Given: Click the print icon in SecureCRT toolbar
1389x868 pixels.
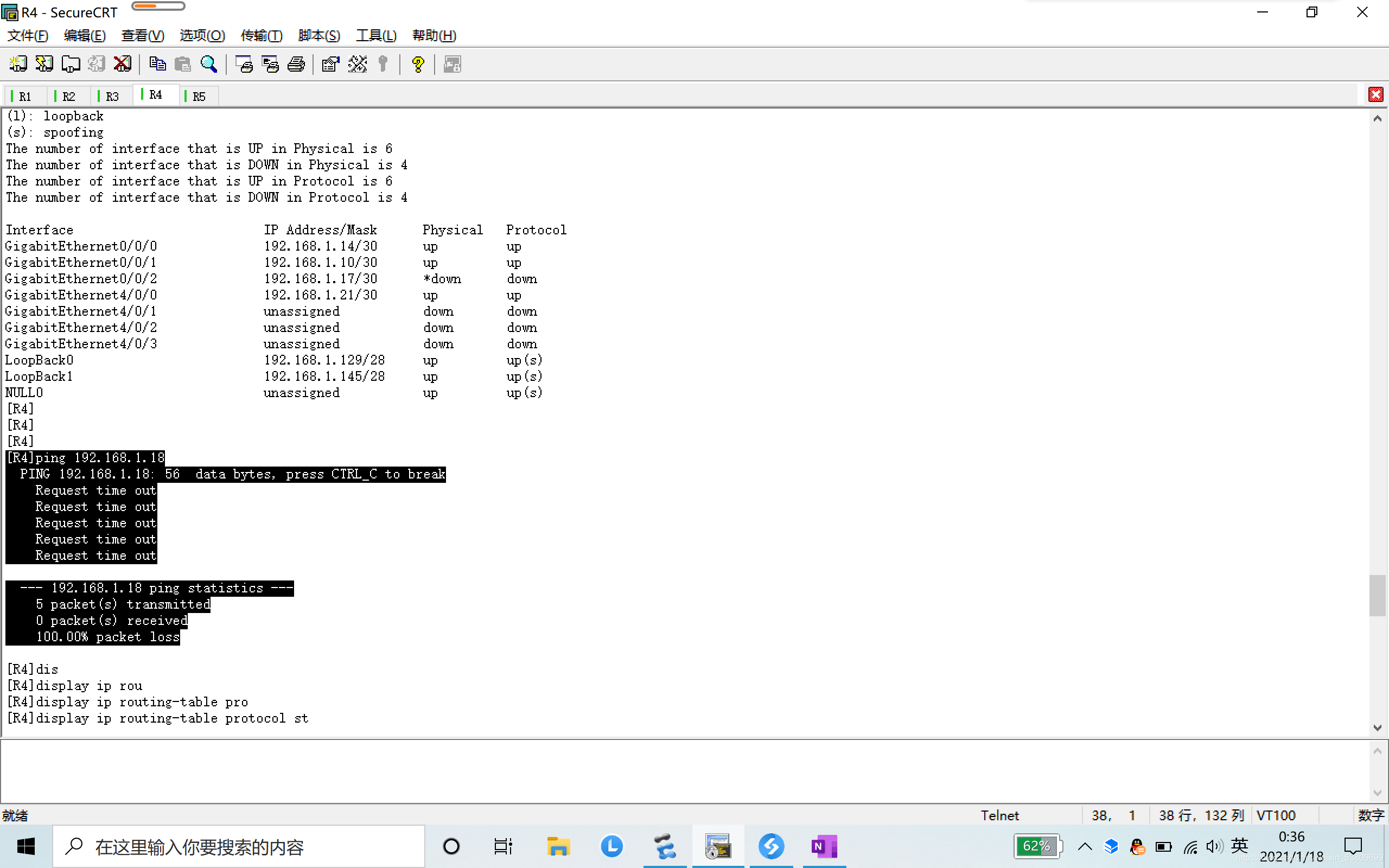Looking at the screenshot, I should (296, 63).
